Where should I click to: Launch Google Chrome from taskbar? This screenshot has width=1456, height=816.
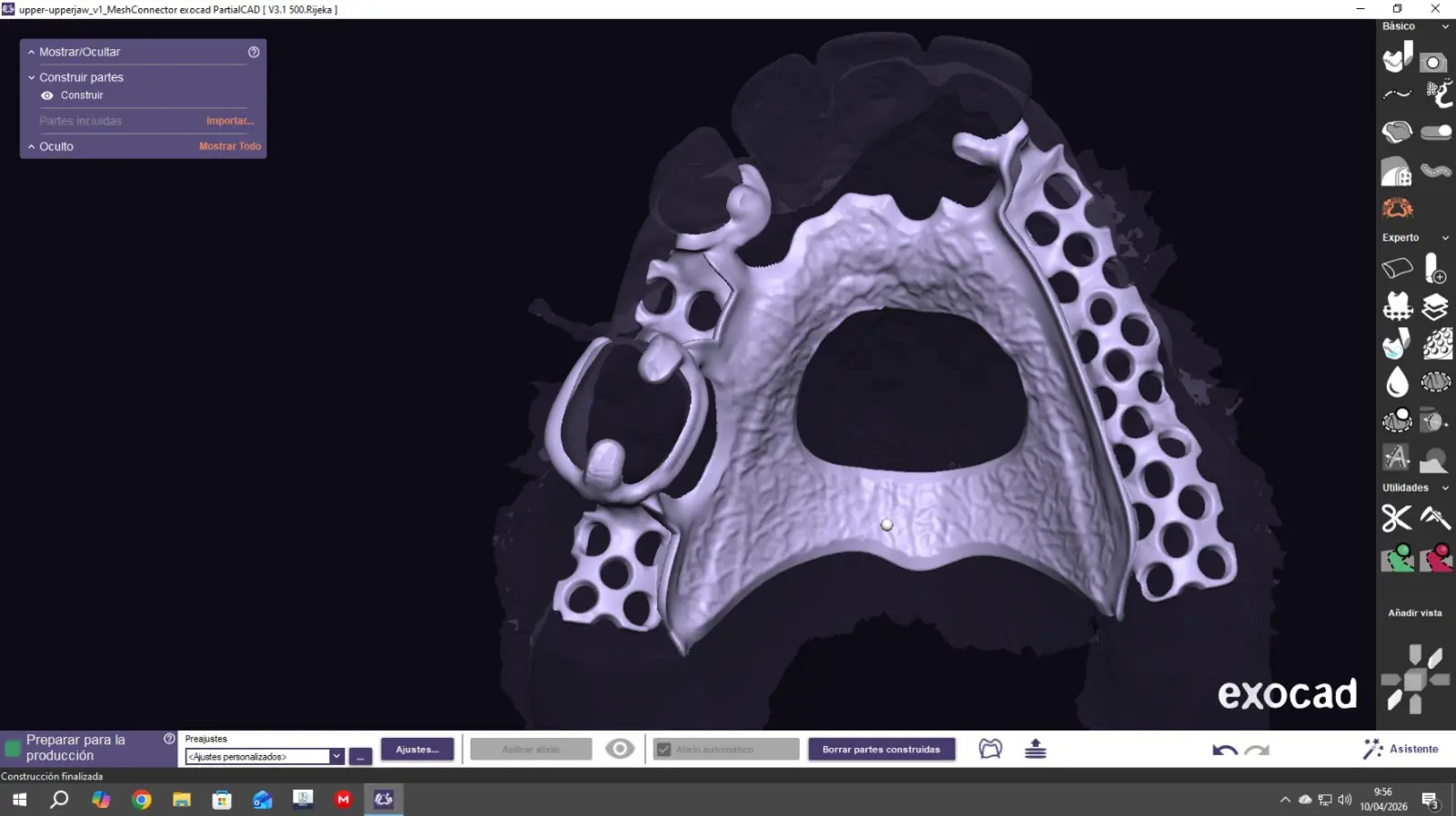[141, 800]
